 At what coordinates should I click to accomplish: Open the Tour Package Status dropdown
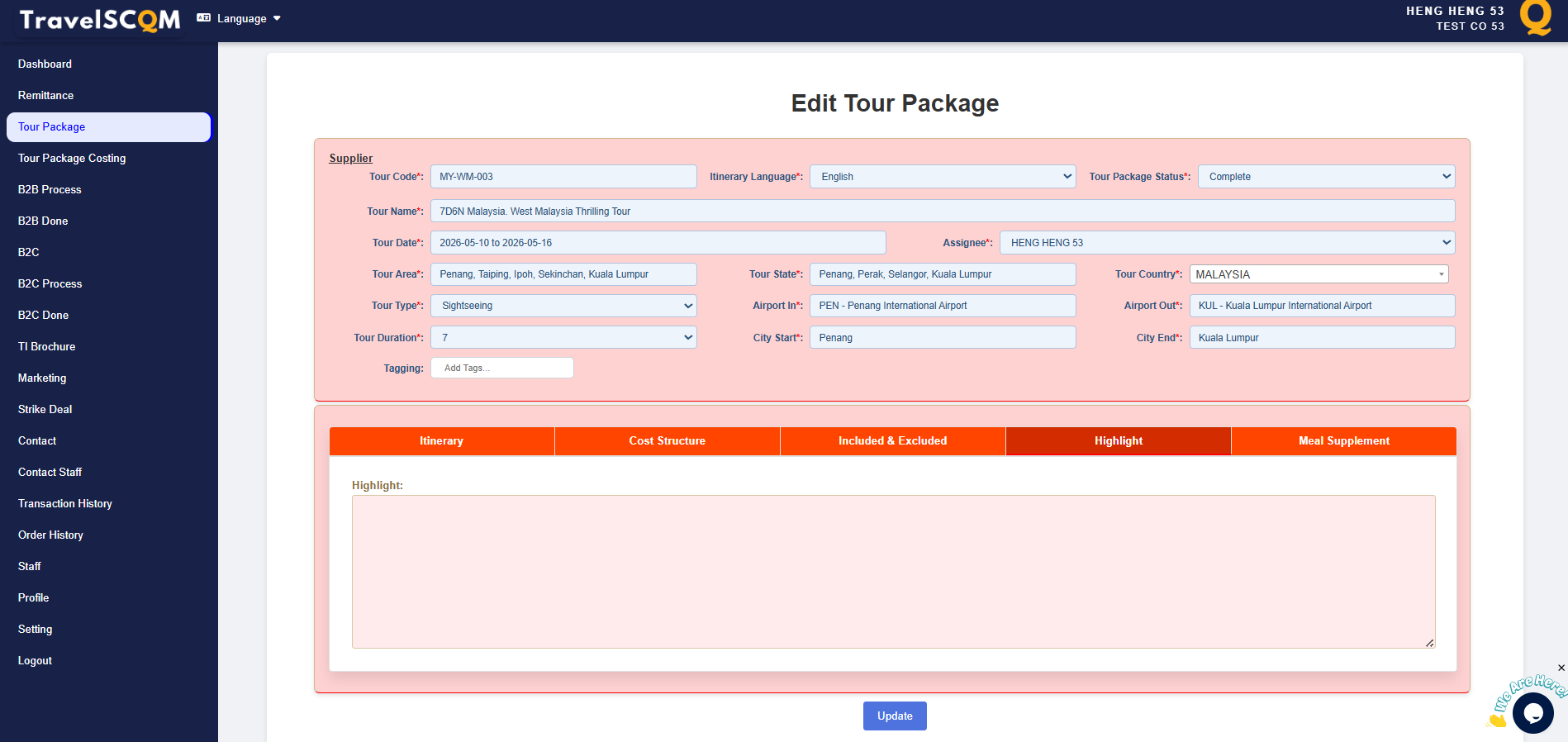coord(1325,177)
